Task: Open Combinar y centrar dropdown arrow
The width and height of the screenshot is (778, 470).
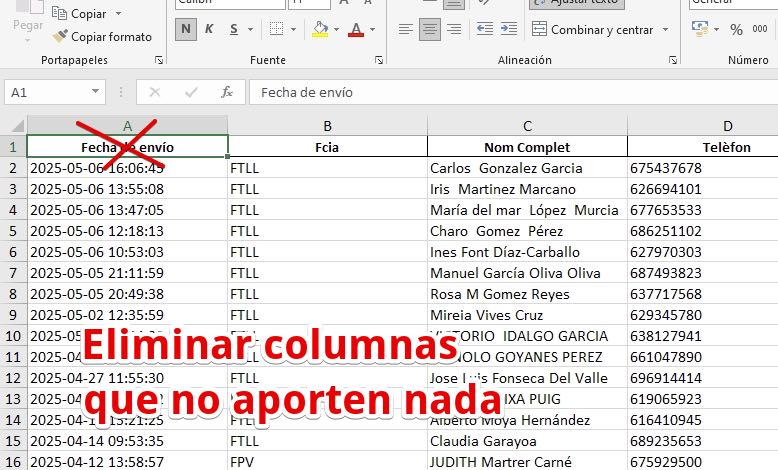Action: pos(665,30)
